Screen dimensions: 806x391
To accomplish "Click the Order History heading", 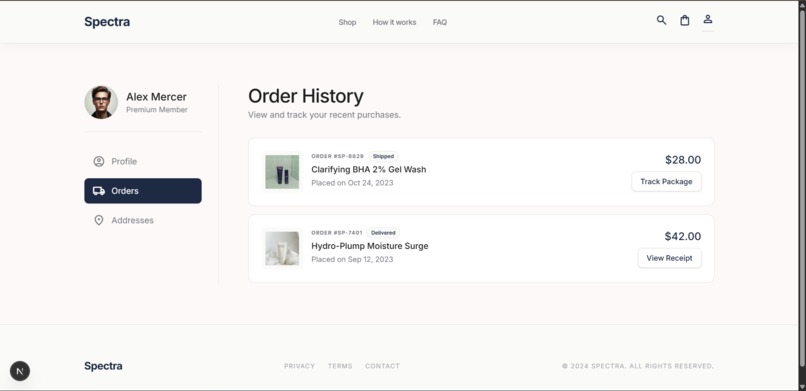I will tap(306, 97).
